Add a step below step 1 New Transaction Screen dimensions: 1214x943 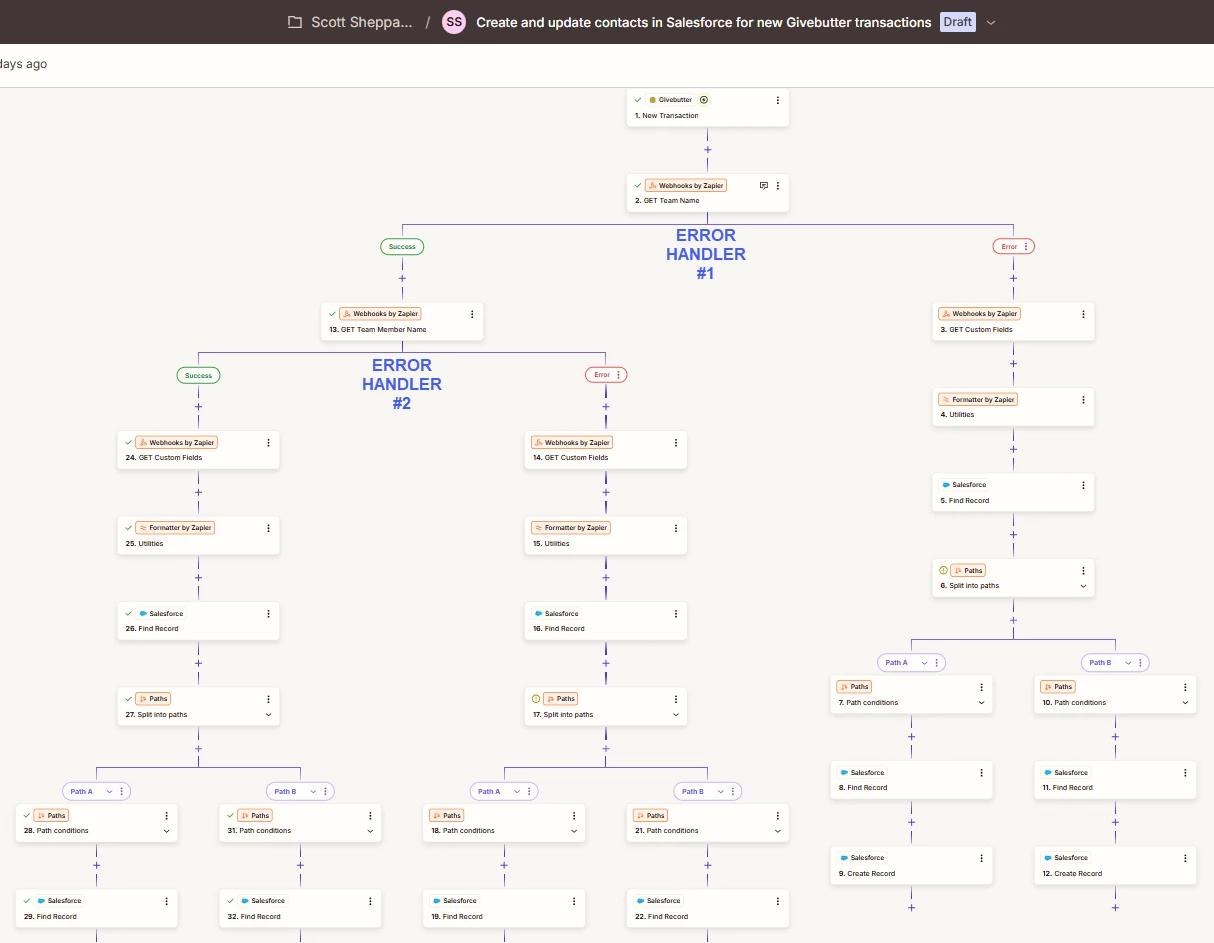[708, 150]
